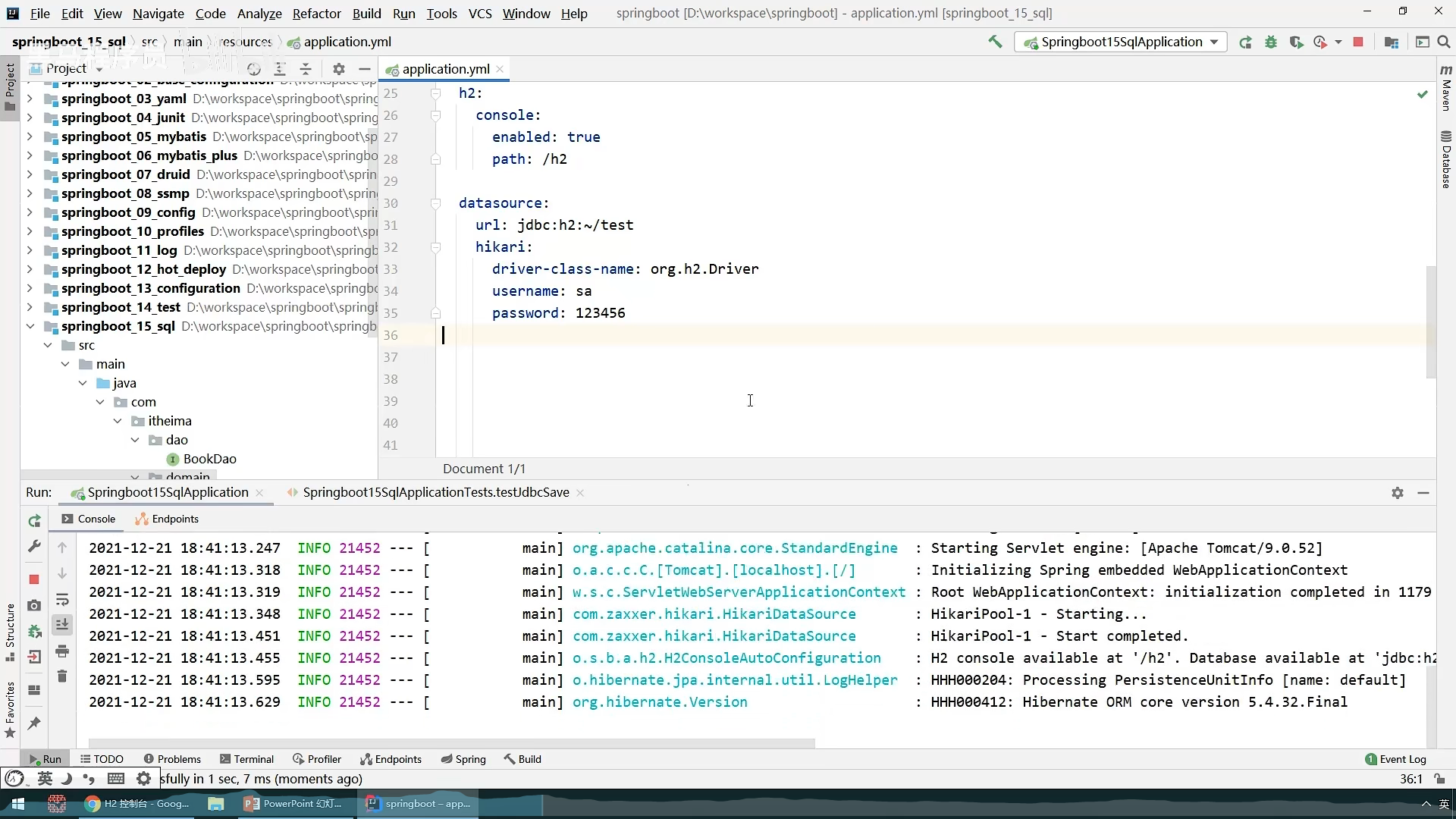Open the Refactor menu
This screenshot has width=1456, height=819.
[x=316, y=14]
